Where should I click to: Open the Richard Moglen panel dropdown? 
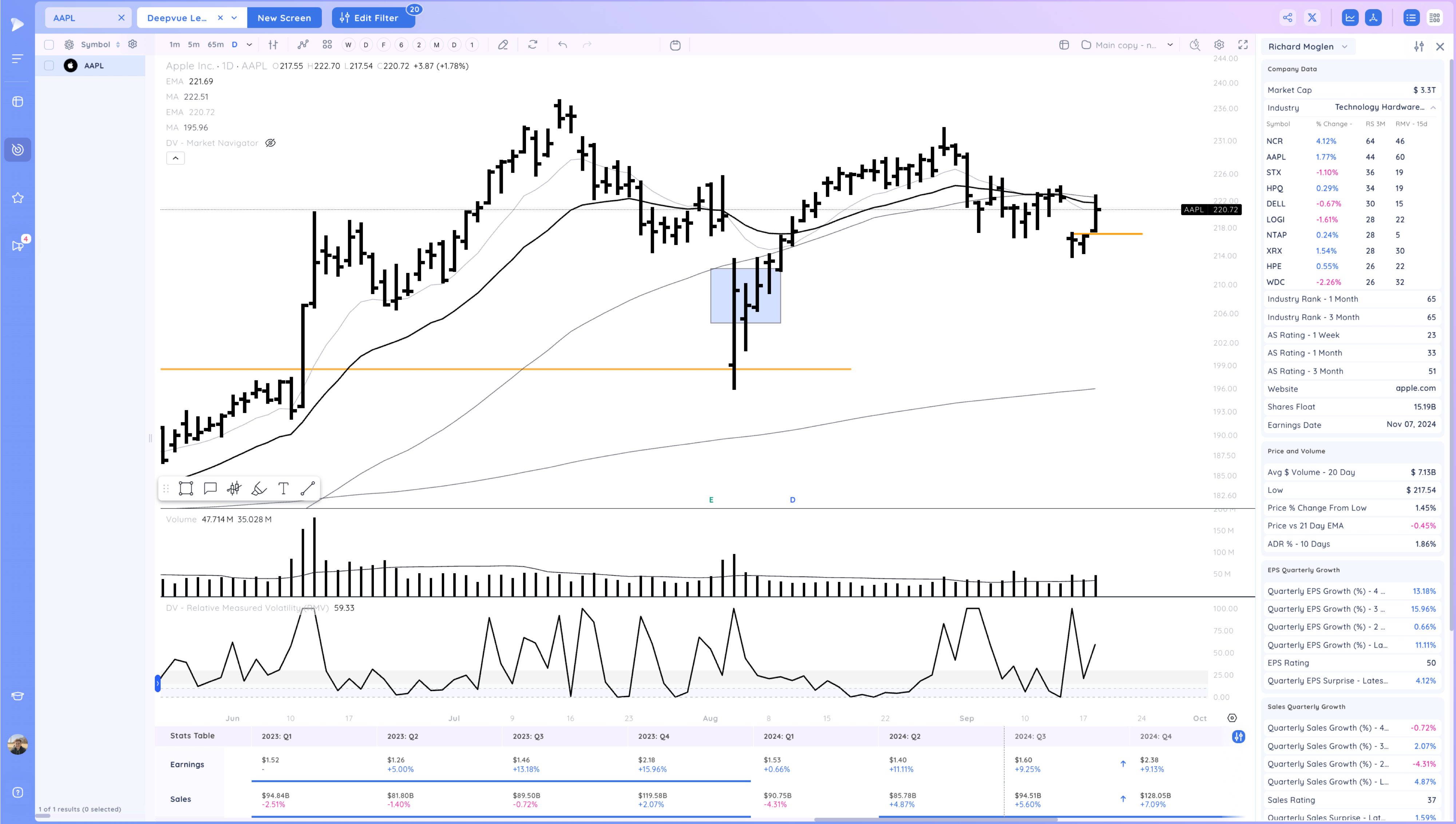[1345, 47]
